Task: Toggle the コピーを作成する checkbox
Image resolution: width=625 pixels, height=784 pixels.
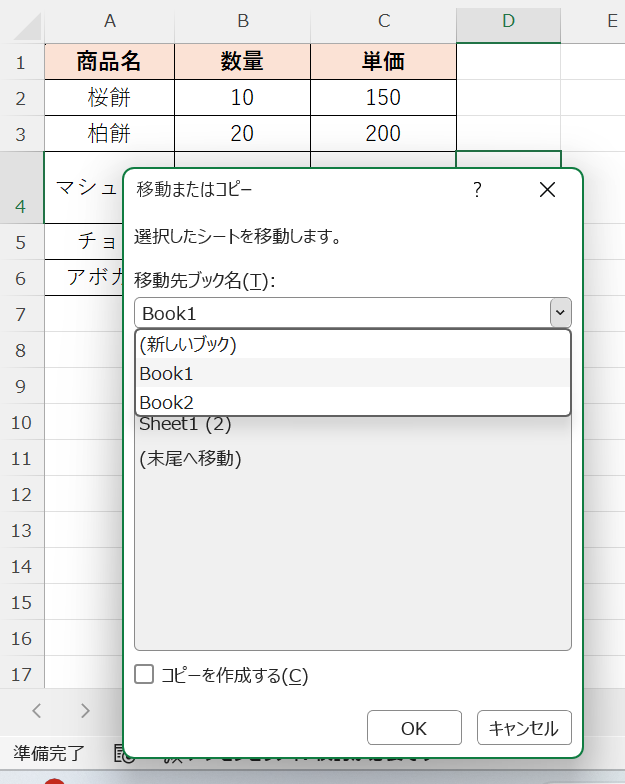Action: [x=144, y=675]
